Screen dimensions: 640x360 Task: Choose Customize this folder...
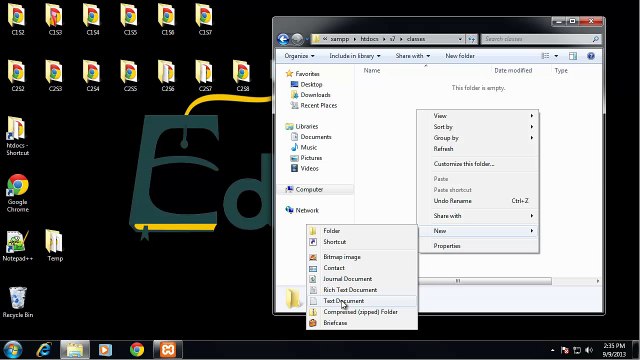478,164
